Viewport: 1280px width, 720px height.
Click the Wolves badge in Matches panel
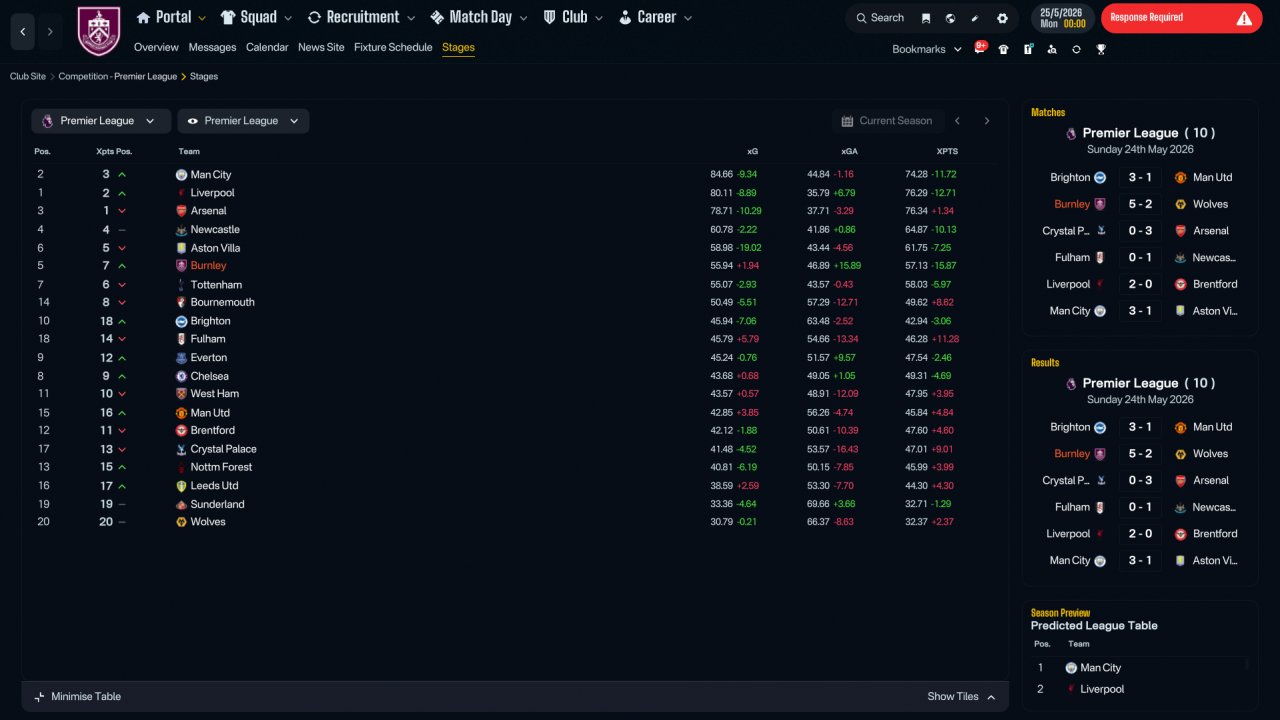pos(1181,204)
